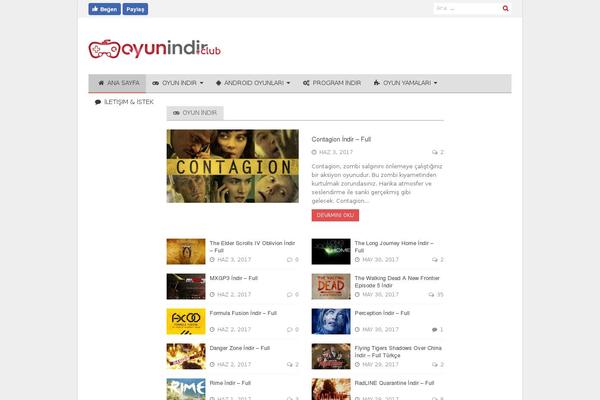
Task: Open The Walking Dead thumbnail
Action: [331, 286]
